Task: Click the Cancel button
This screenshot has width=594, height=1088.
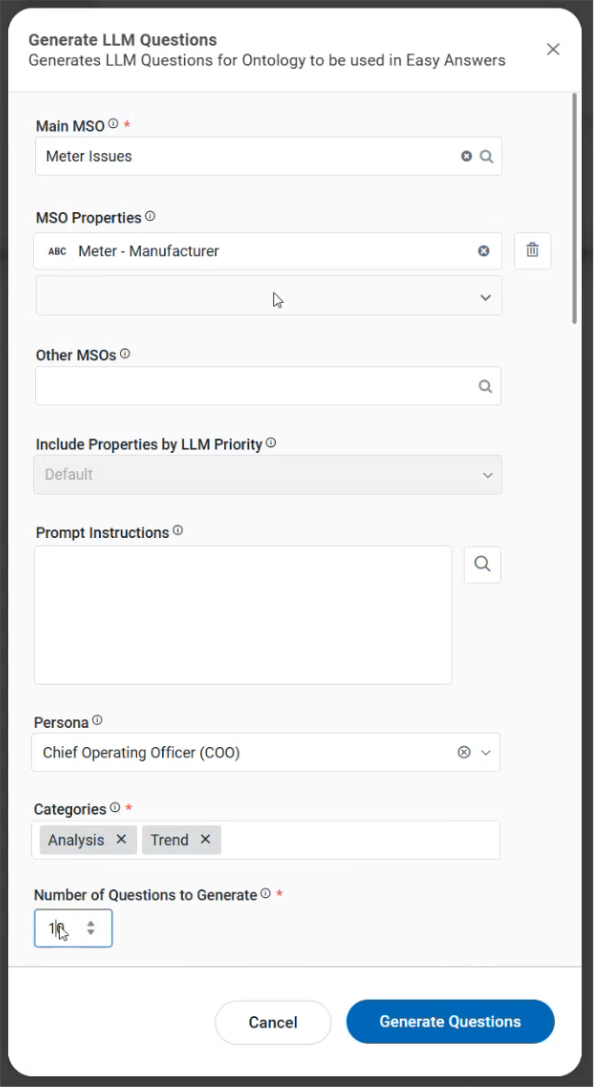Action: [273, 1022]
